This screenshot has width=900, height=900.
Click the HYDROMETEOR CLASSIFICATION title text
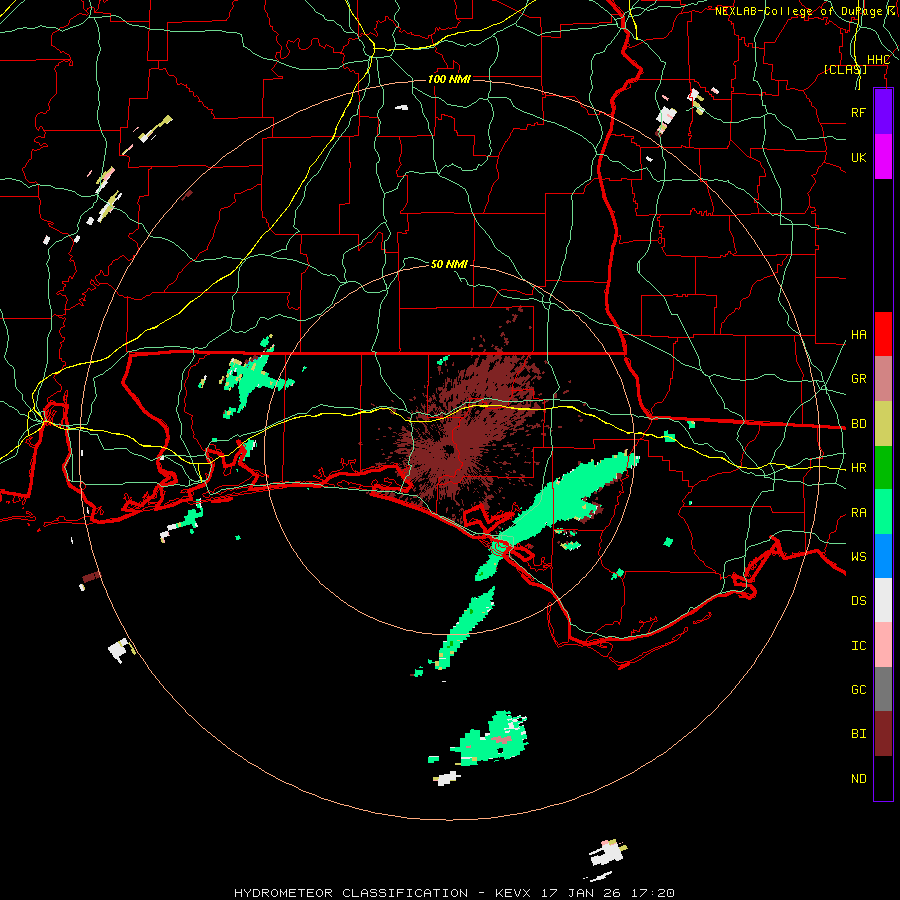click(351, 893)
